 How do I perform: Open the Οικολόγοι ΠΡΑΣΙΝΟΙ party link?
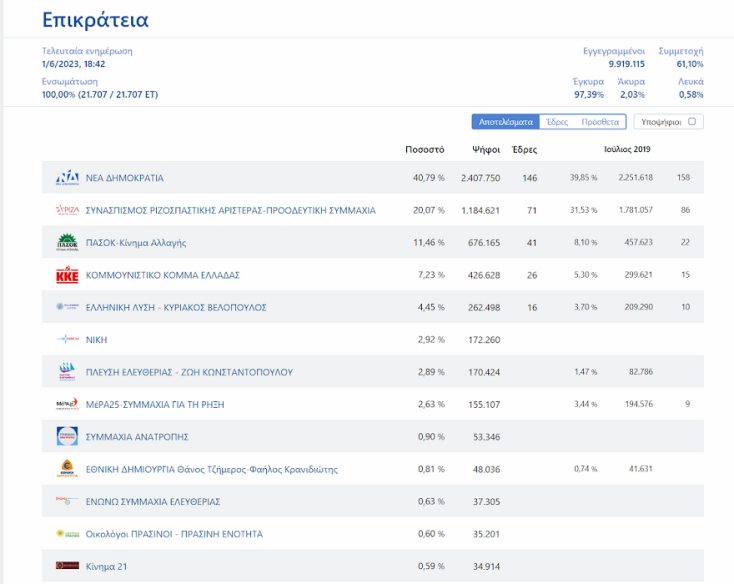[174, 534]
